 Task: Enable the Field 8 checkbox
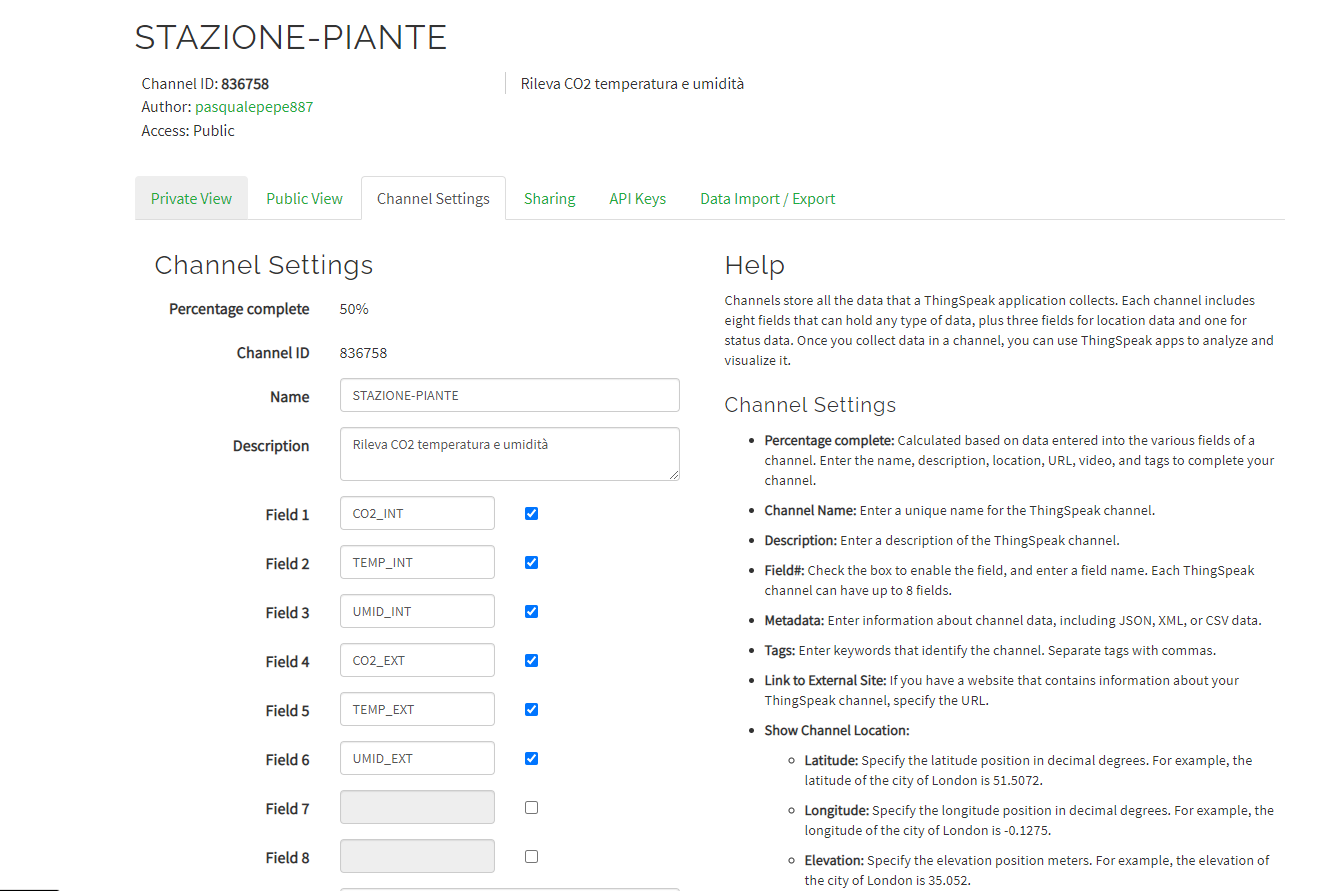pos(531,856)
